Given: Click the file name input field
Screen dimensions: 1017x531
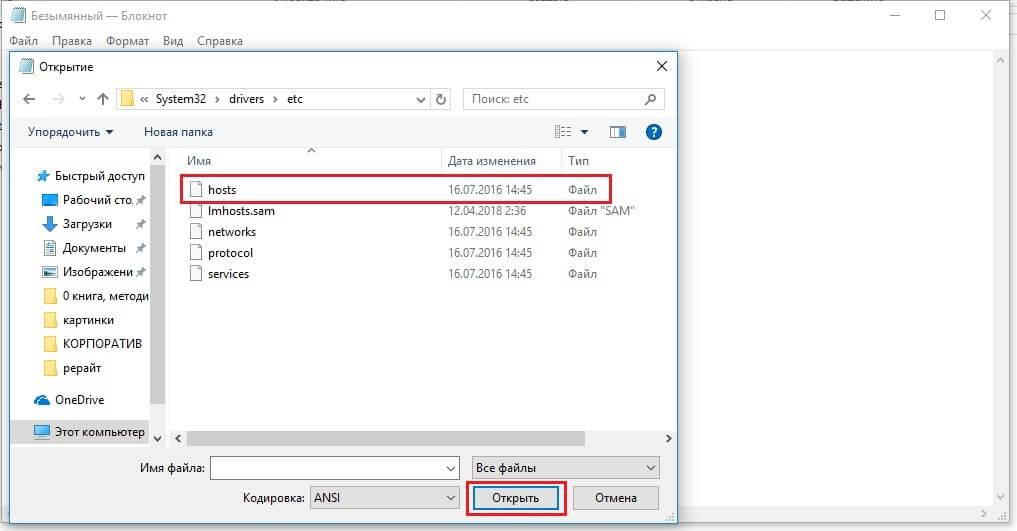Looking at the screenshot, I should pyautogui.click(x=335, y=468).
